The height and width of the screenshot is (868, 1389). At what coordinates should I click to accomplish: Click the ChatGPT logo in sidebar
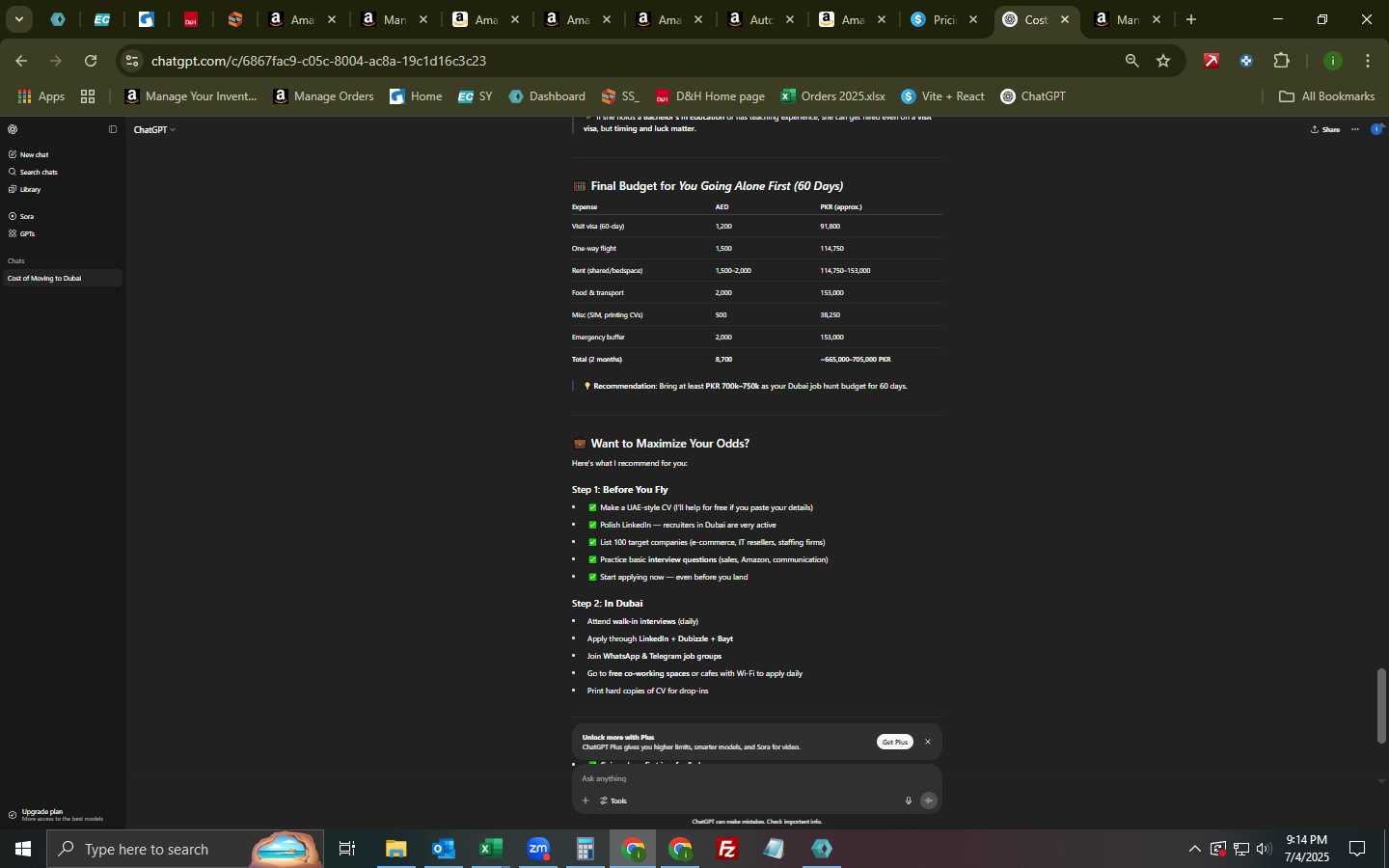pos(12,129)
